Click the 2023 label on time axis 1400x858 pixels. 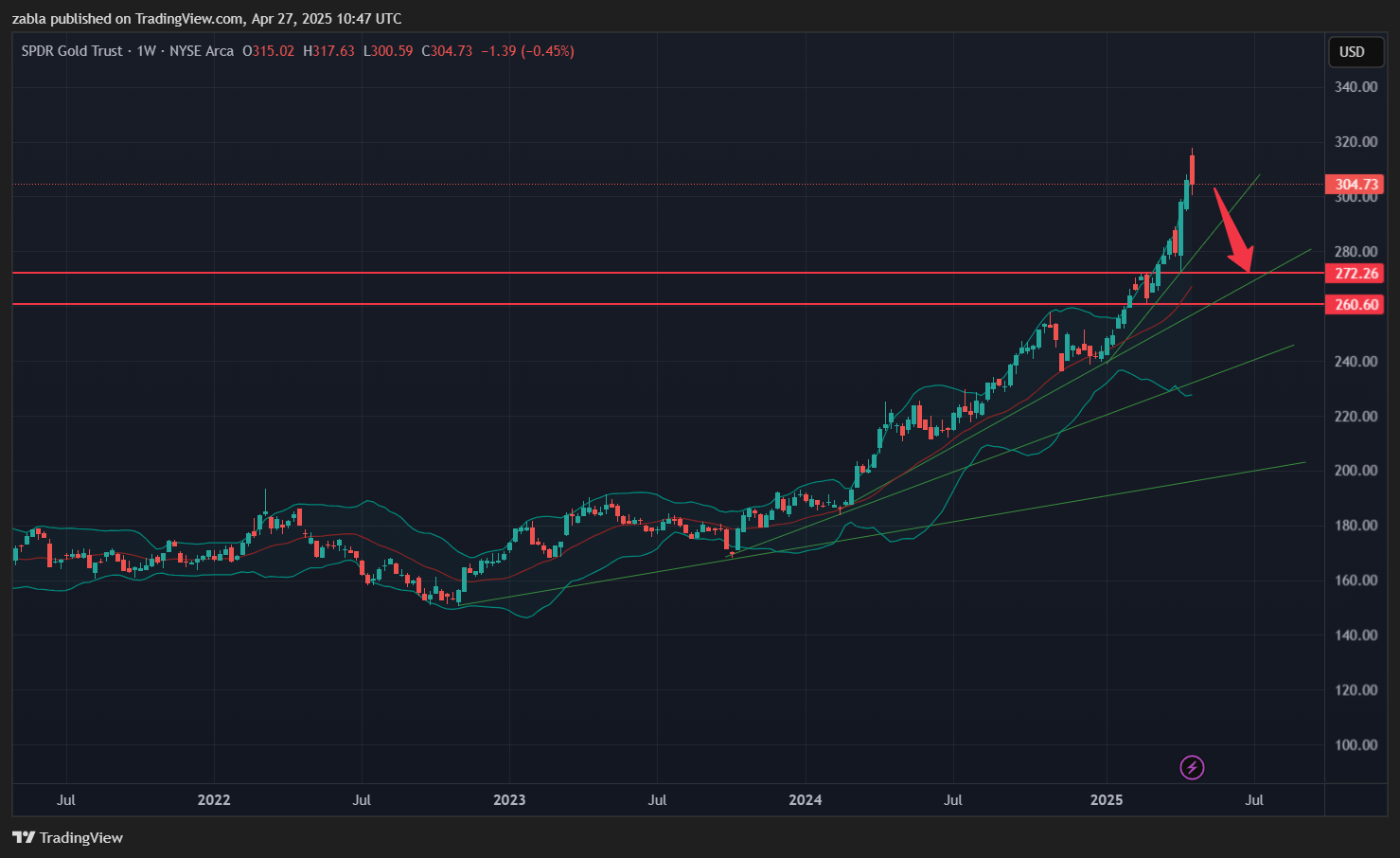click(x=509, y=800)
